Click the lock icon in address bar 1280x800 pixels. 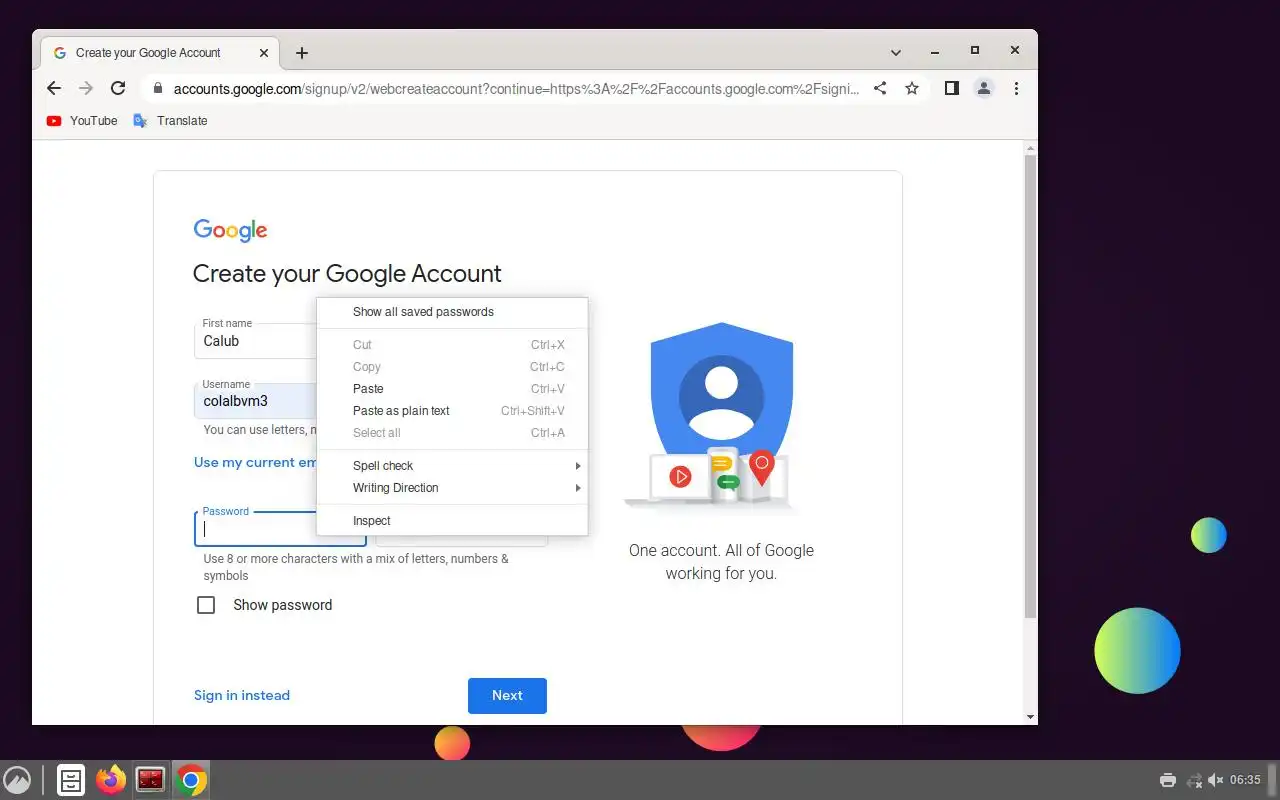(157, 88)
